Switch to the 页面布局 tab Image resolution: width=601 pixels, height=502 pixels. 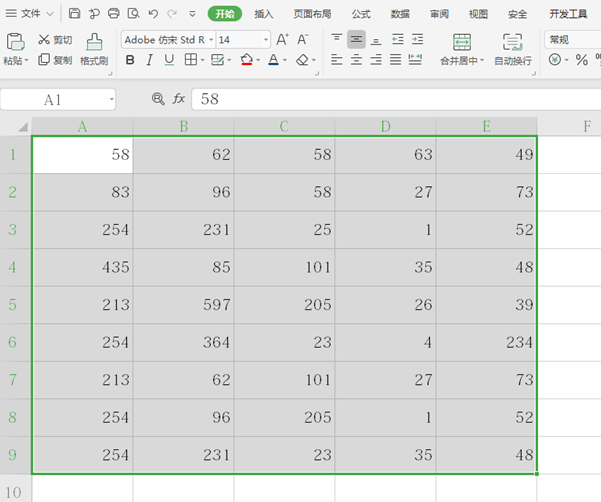tap(312, 14)
